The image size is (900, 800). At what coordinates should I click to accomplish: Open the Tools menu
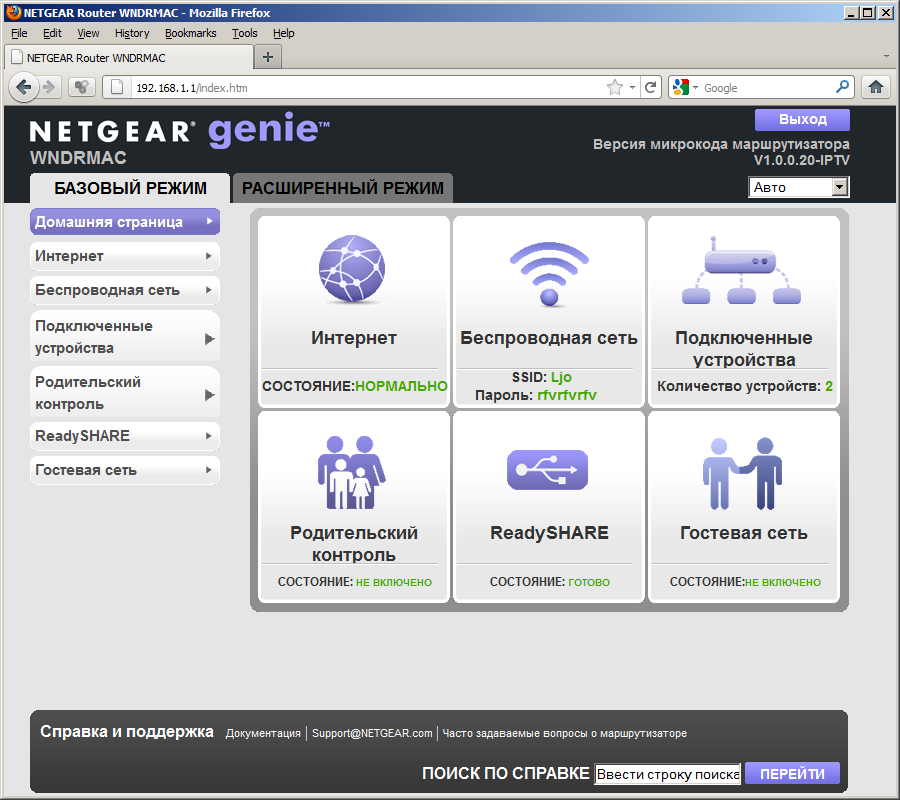click(x=245, y=33)
